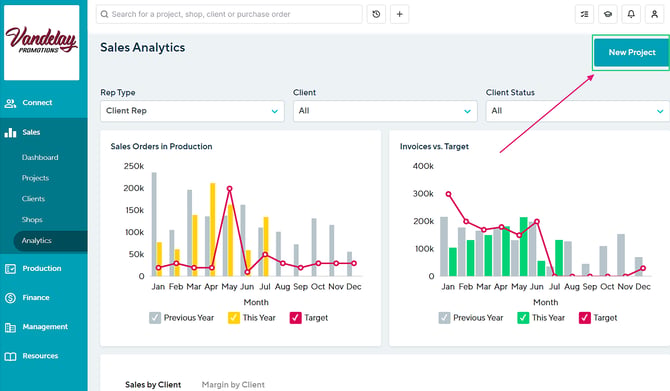Viewport: 670px width, 391px height.
Task: Toggle Previous Year in Invoices vs. Target chart
Action: point(444,318)
